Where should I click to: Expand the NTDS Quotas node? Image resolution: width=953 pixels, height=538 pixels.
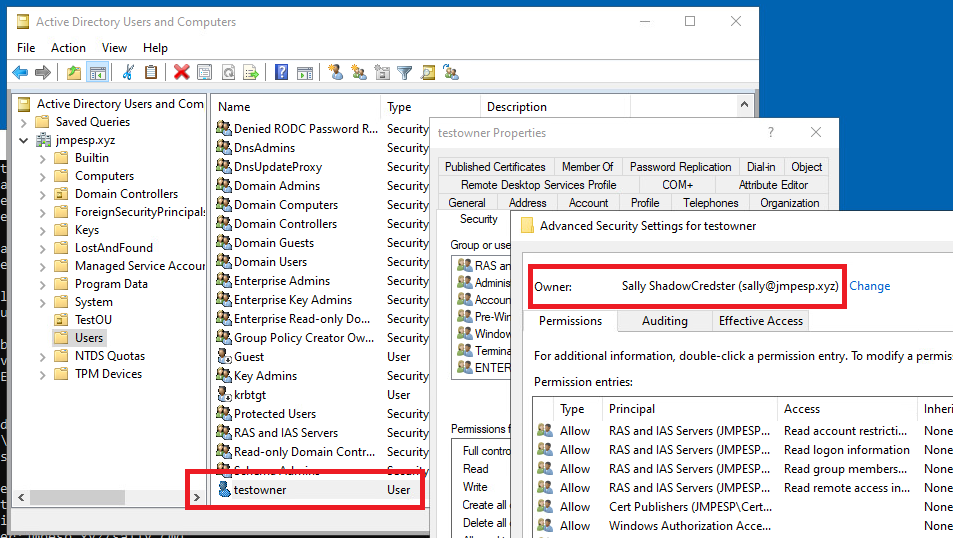42,357
